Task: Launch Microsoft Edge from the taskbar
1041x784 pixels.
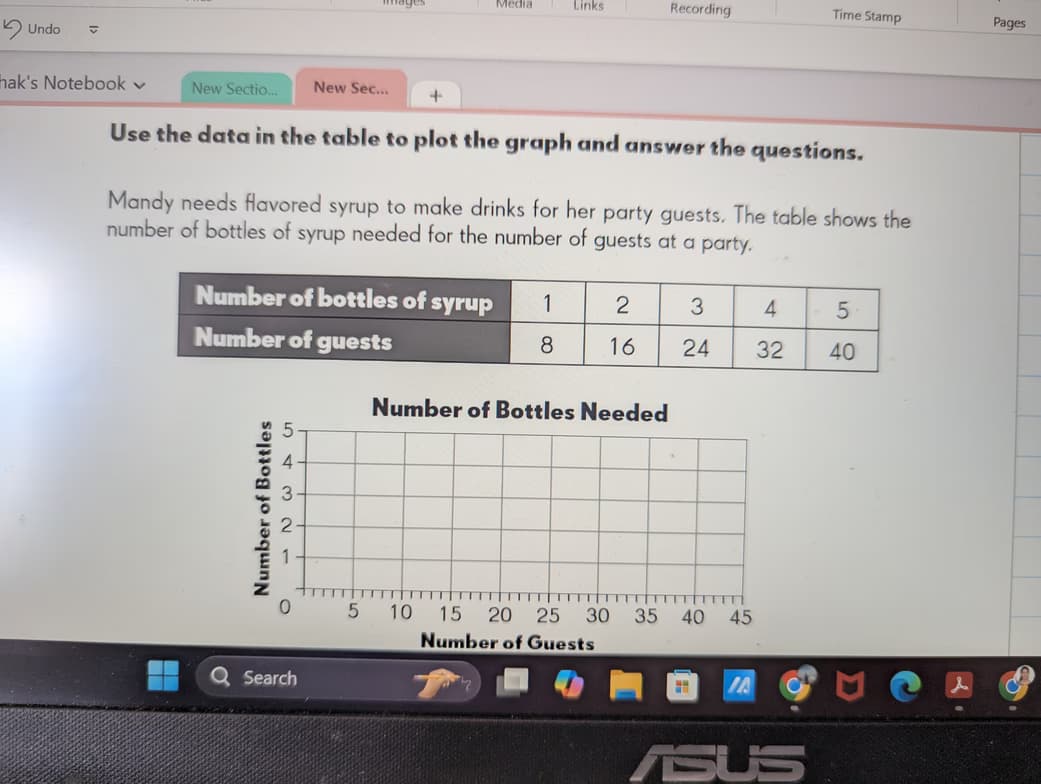Action: (x=903, y=678)
